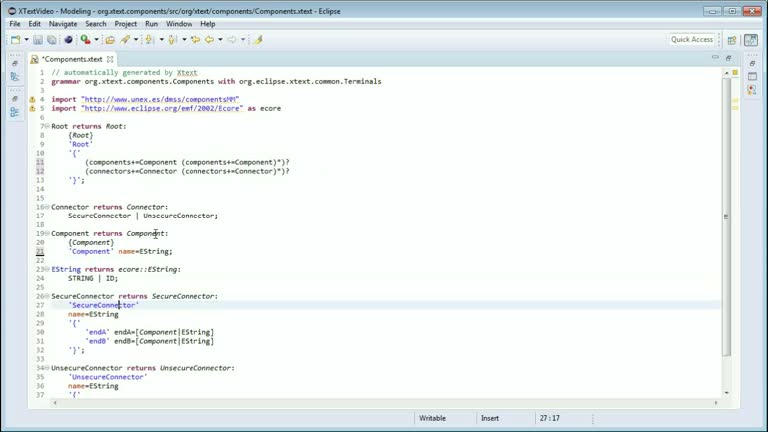Click the dark blue sphere toolbar icon
This screenshot has height=432, width=768.
click(68, 40)
